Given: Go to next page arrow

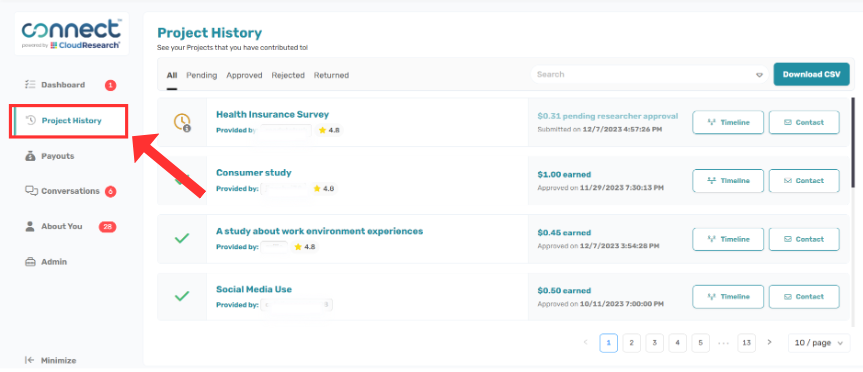Looking at the screenshot, I should (769, 342).
